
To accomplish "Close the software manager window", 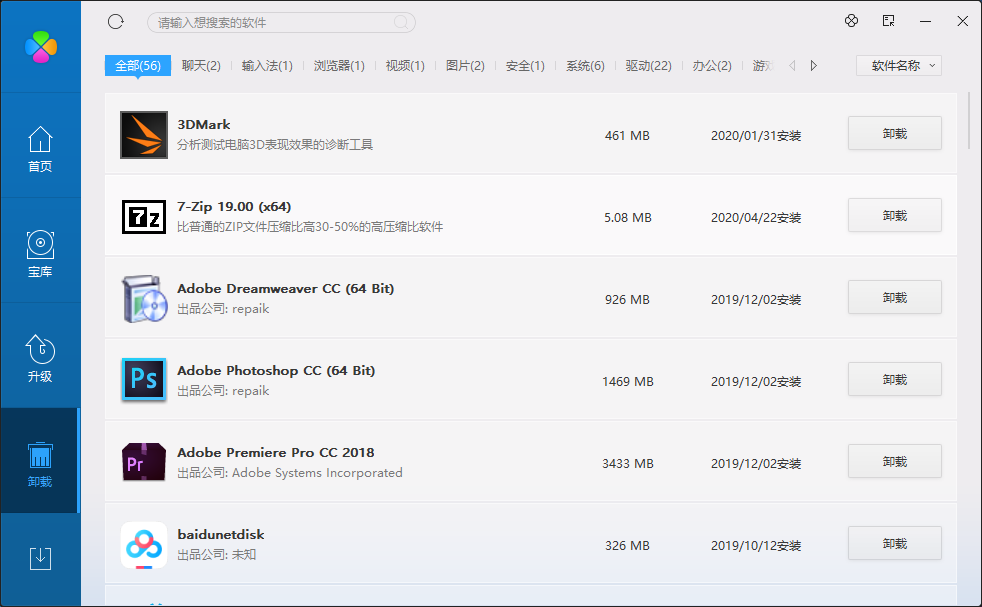I will (x=963, y=21).
